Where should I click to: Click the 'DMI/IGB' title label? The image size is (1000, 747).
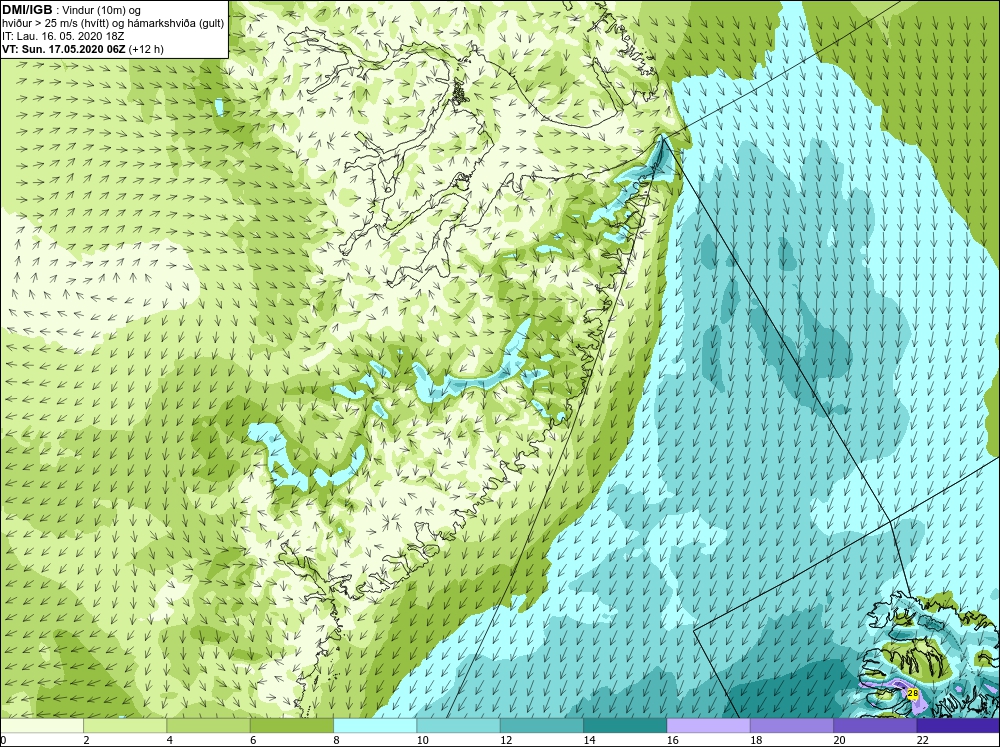[x=27, y=10]
